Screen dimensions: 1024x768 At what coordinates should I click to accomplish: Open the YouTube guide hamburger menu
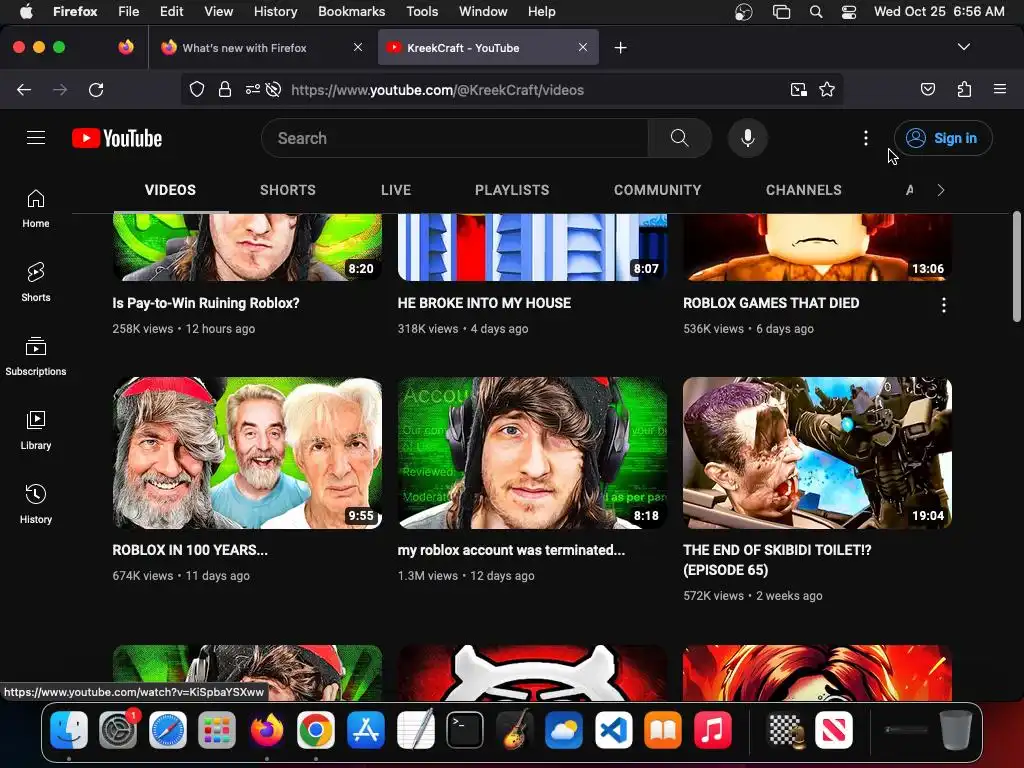pyautogui.click(x=36, y=138)
